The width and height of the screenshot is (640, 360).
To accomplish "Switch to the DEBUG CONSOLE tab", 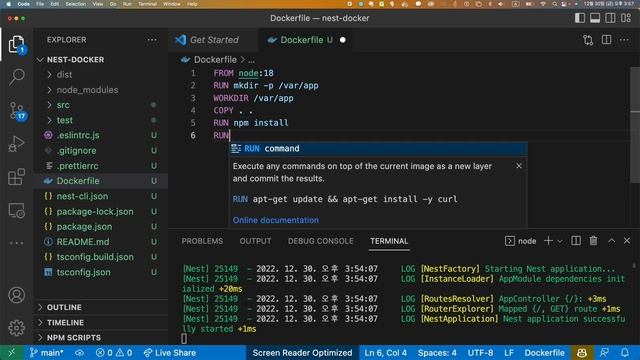I will point(320,241).
